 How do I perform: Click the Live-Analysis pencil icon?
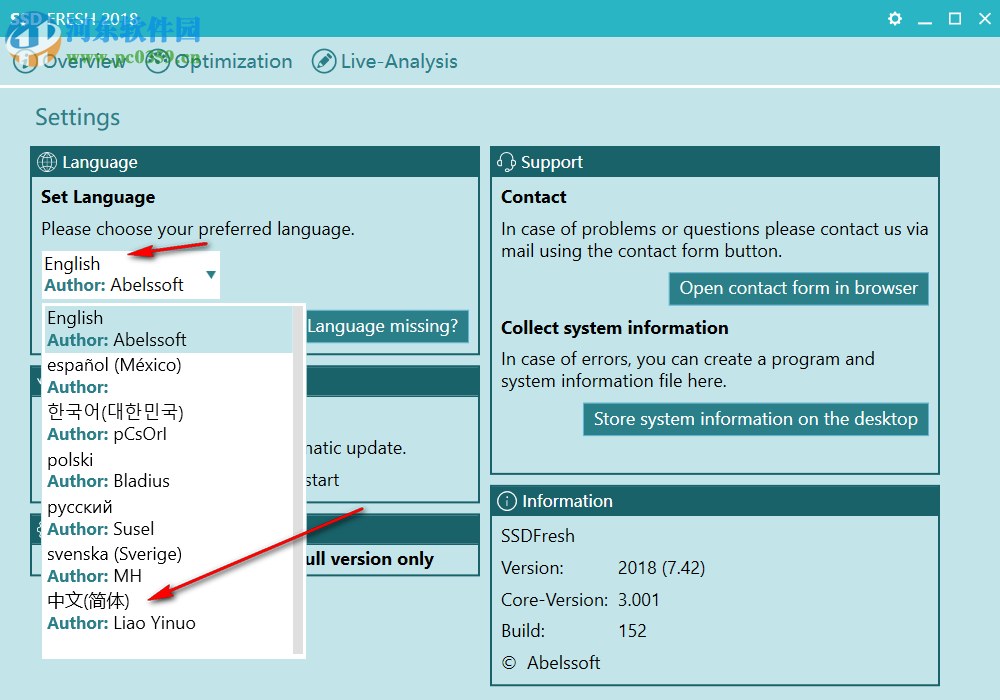[x=324, y=61]
